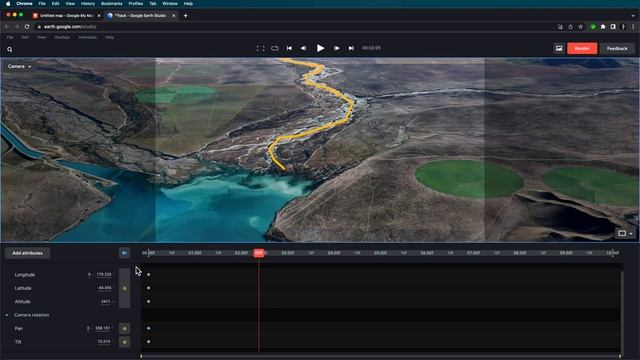Add keyframe for Tilt attribute
This screenshot has width=640, height=360.
coord(124,342)
